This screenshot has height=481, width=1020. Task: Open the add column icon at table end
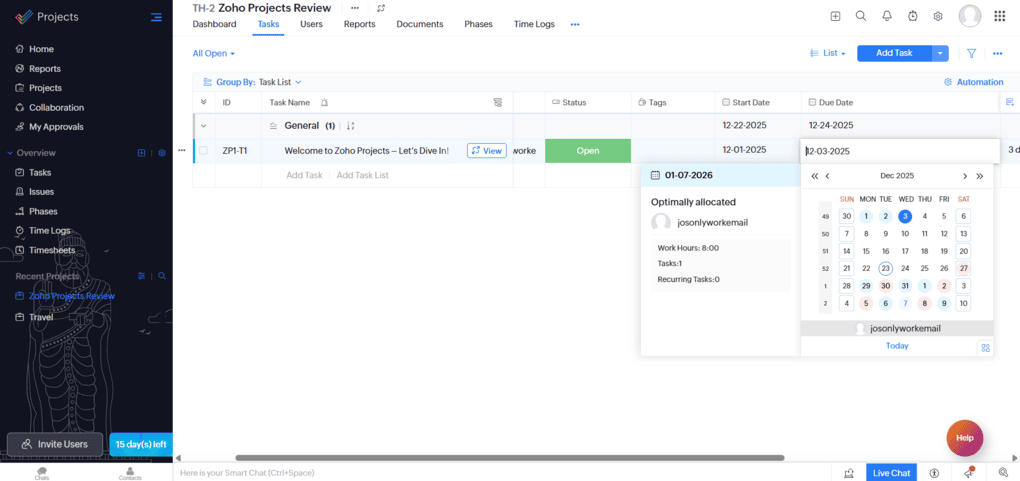(x=1010, y=102)
